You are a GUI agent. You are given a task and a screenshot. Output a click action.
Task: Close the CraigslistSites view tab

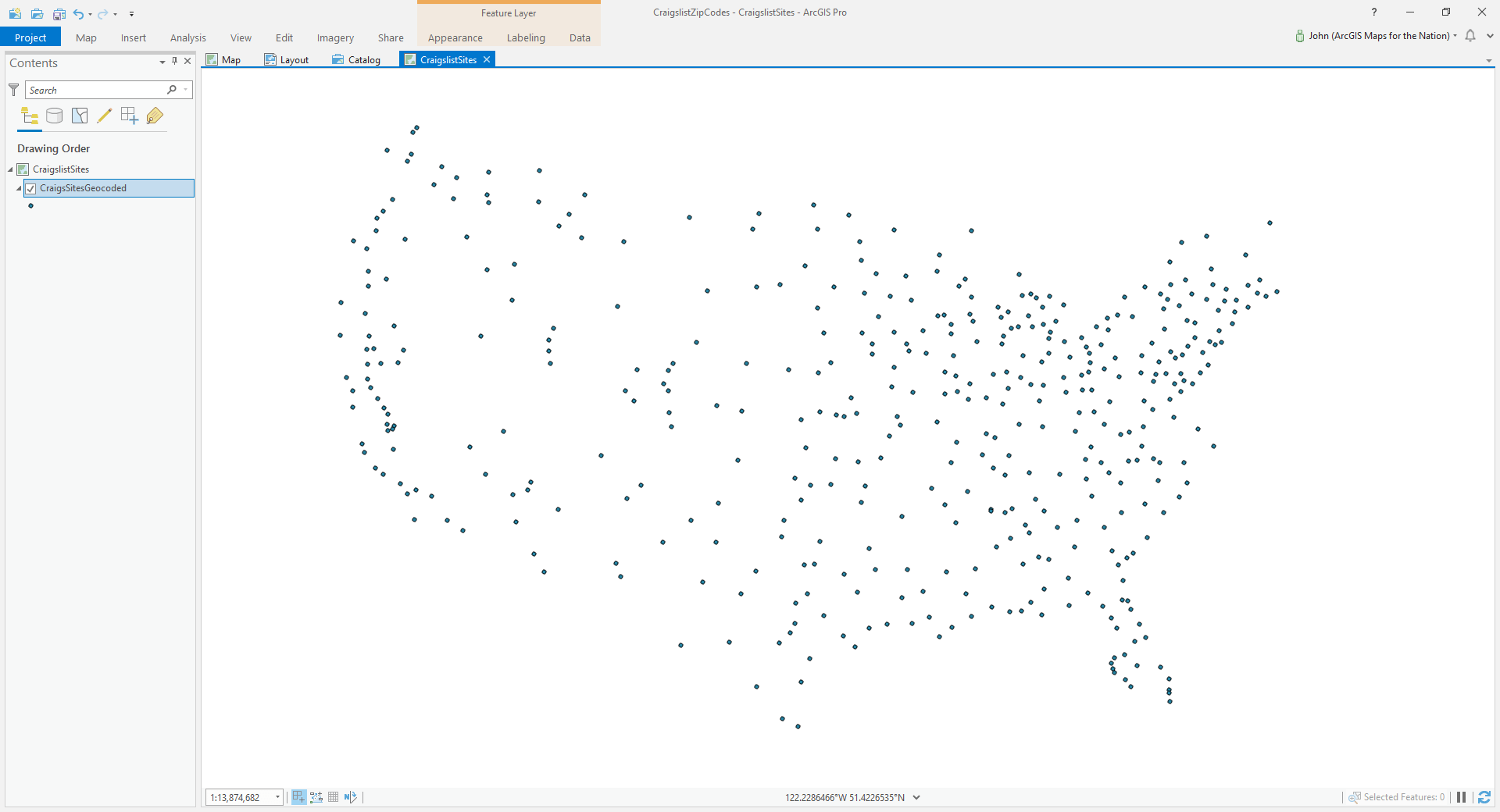tap(487, 59)
